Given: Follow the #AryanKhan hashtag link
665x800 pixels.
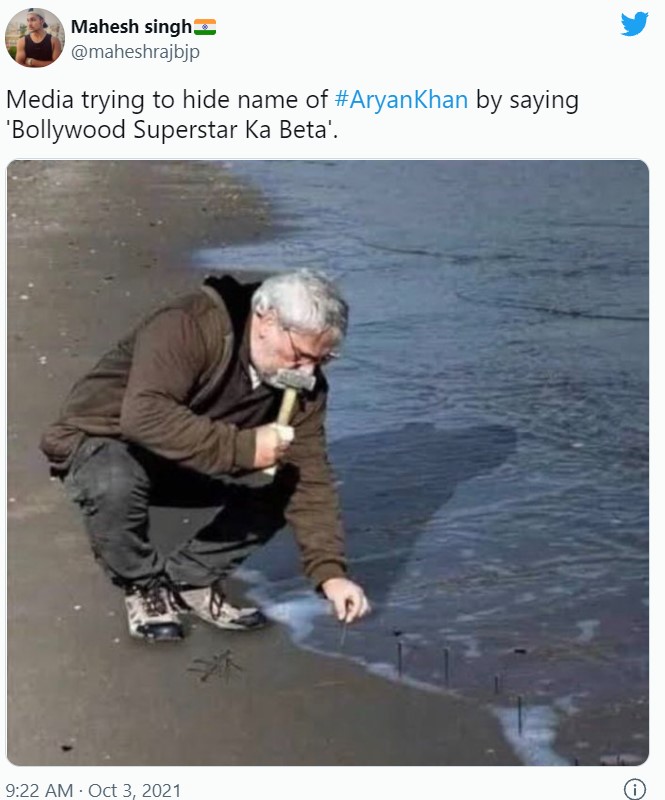Looking at the screenshot, I should pos(401,99).
